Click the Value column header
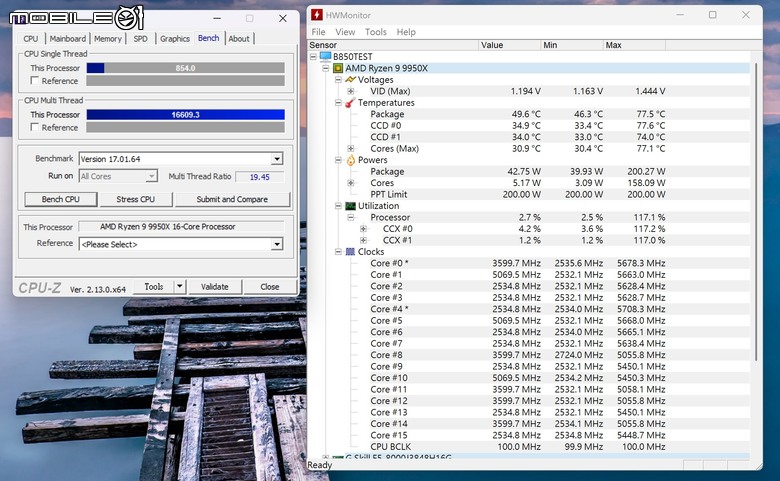 [x=509, y=45]
